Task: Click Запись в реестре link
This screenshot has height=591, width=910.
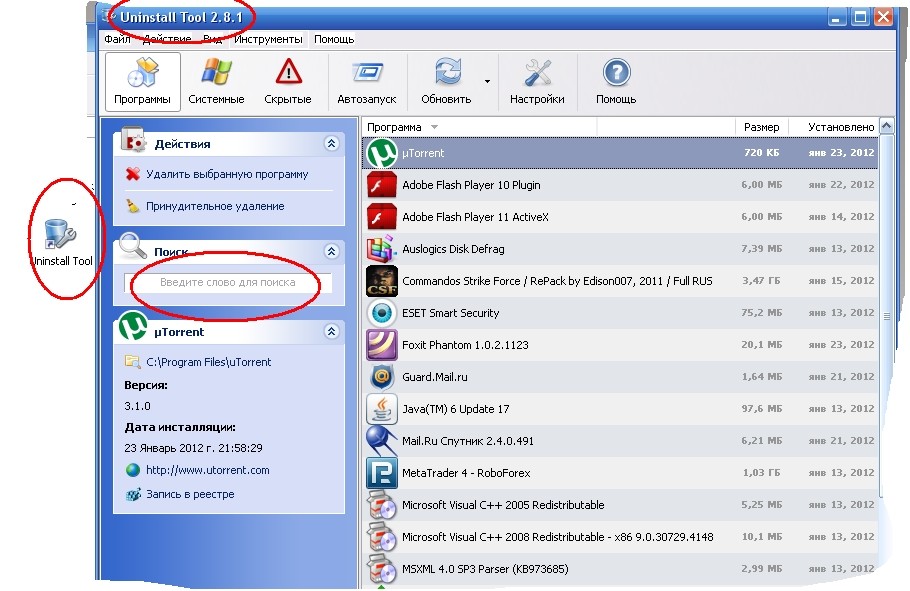Action: [x=190, y=495]
